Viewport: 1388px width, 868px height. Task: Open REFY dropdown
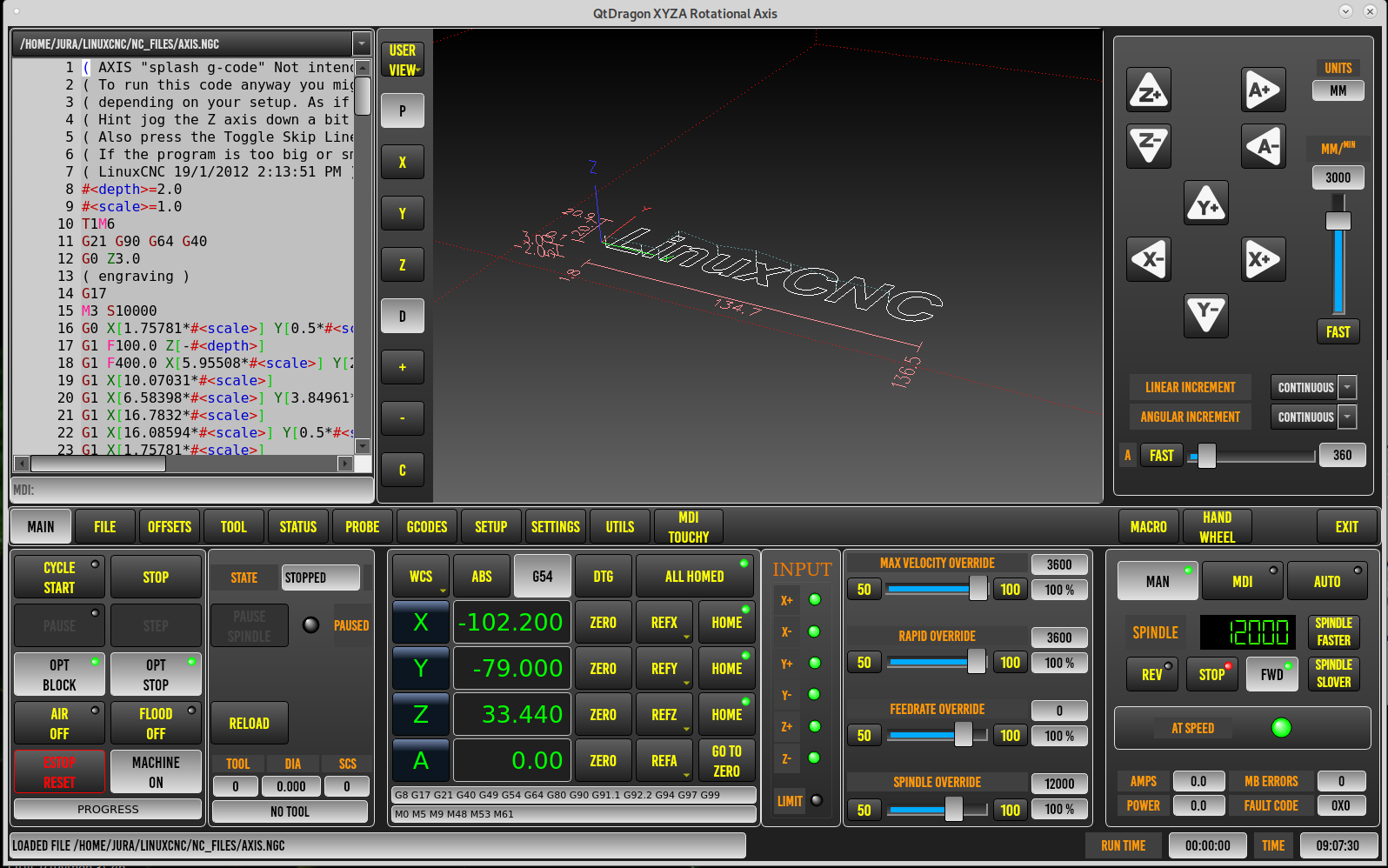[664, 669]
